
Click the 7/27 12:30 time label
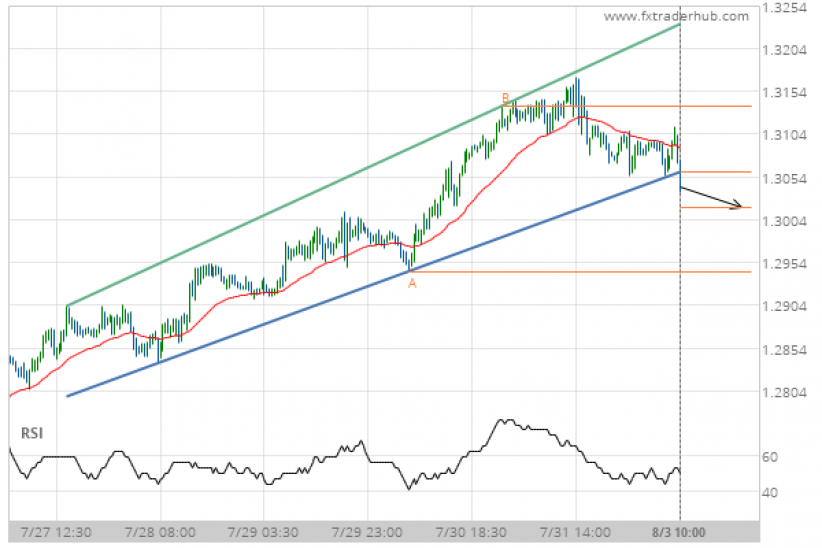click(x=56, y=533)
